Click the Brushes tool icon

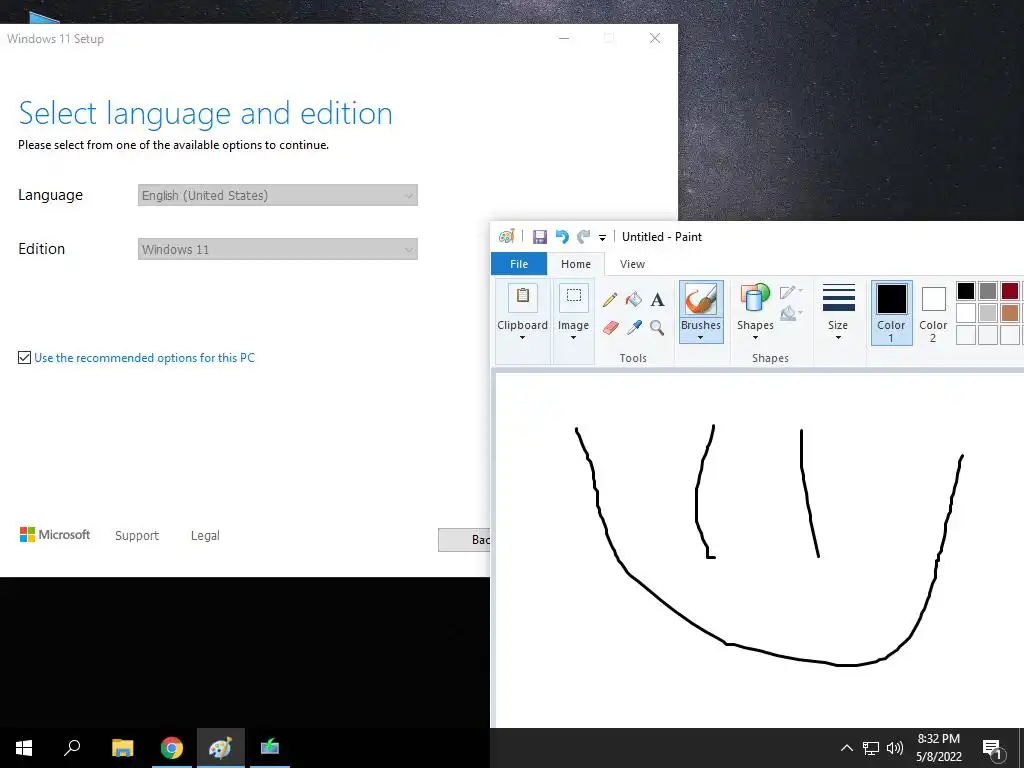(x=701, y=300)
